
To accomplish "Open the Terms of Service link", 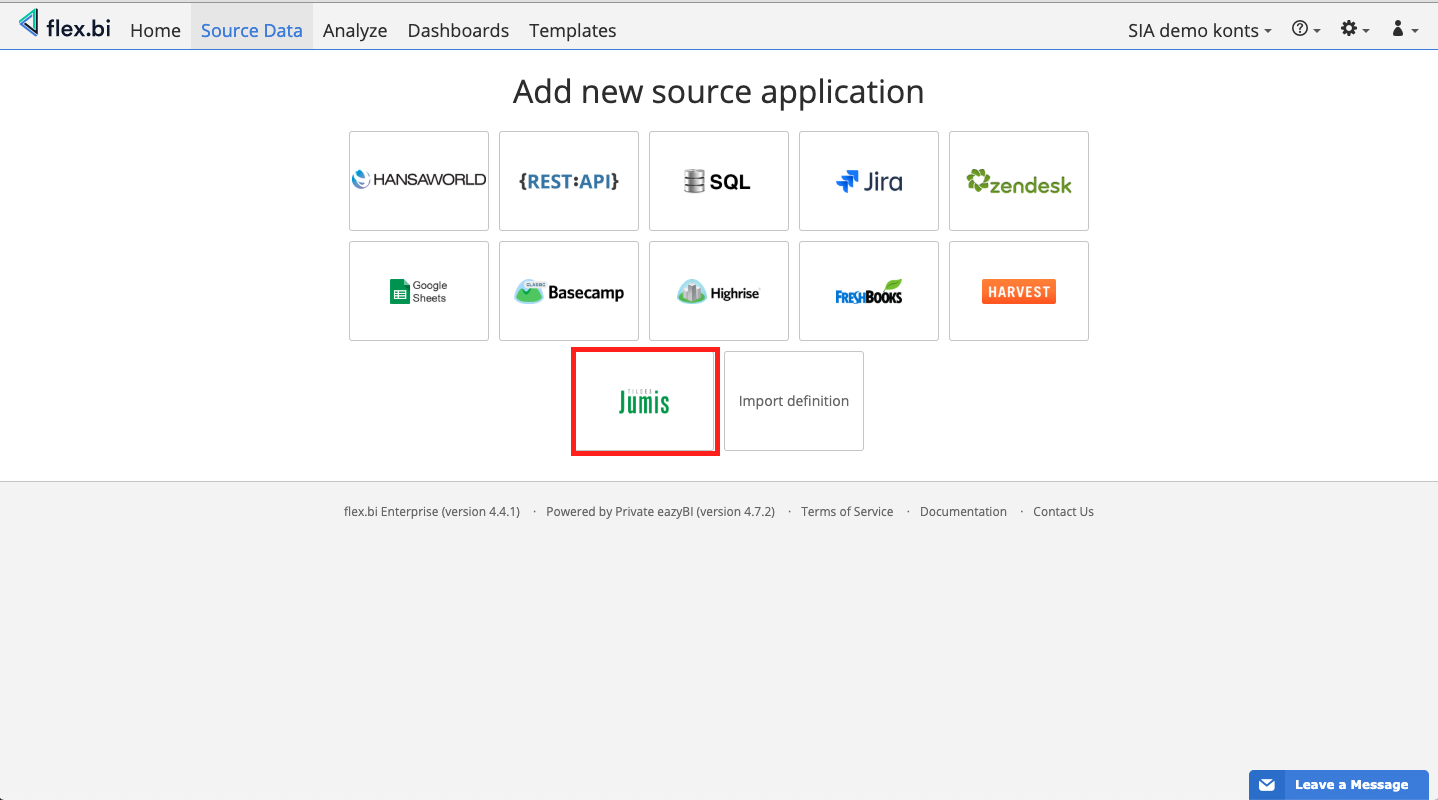I will (x=847, y=511).
